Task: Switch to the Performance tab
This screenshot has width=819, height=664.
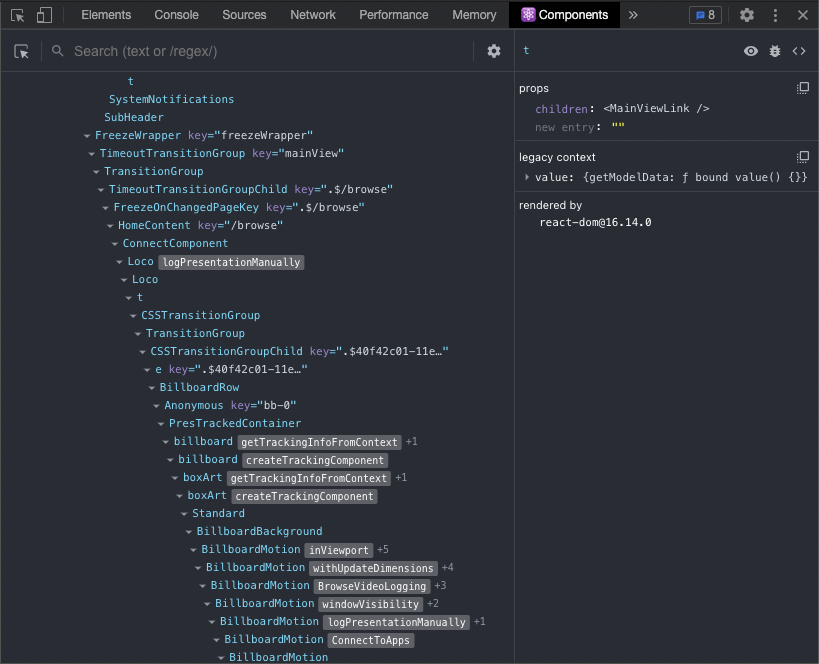Action: 393,15
